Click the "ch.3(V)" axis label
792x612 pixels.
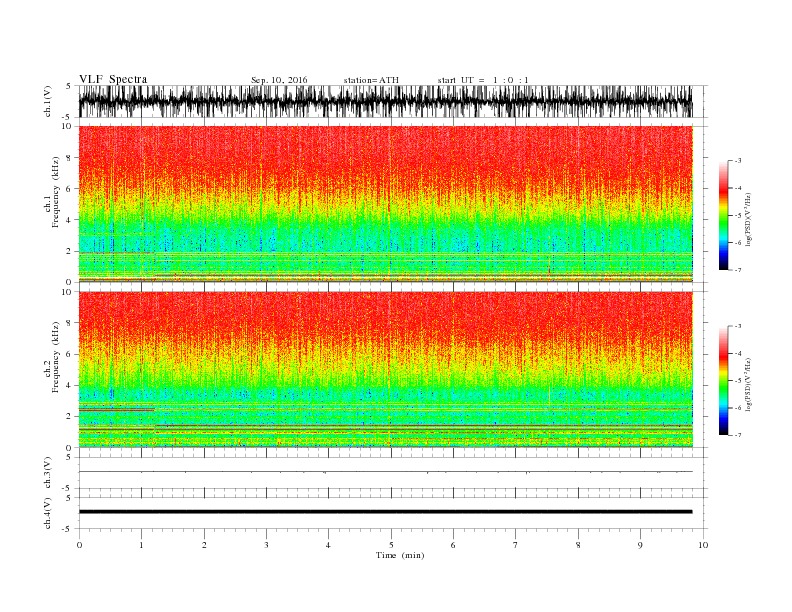tap(48, 473)
